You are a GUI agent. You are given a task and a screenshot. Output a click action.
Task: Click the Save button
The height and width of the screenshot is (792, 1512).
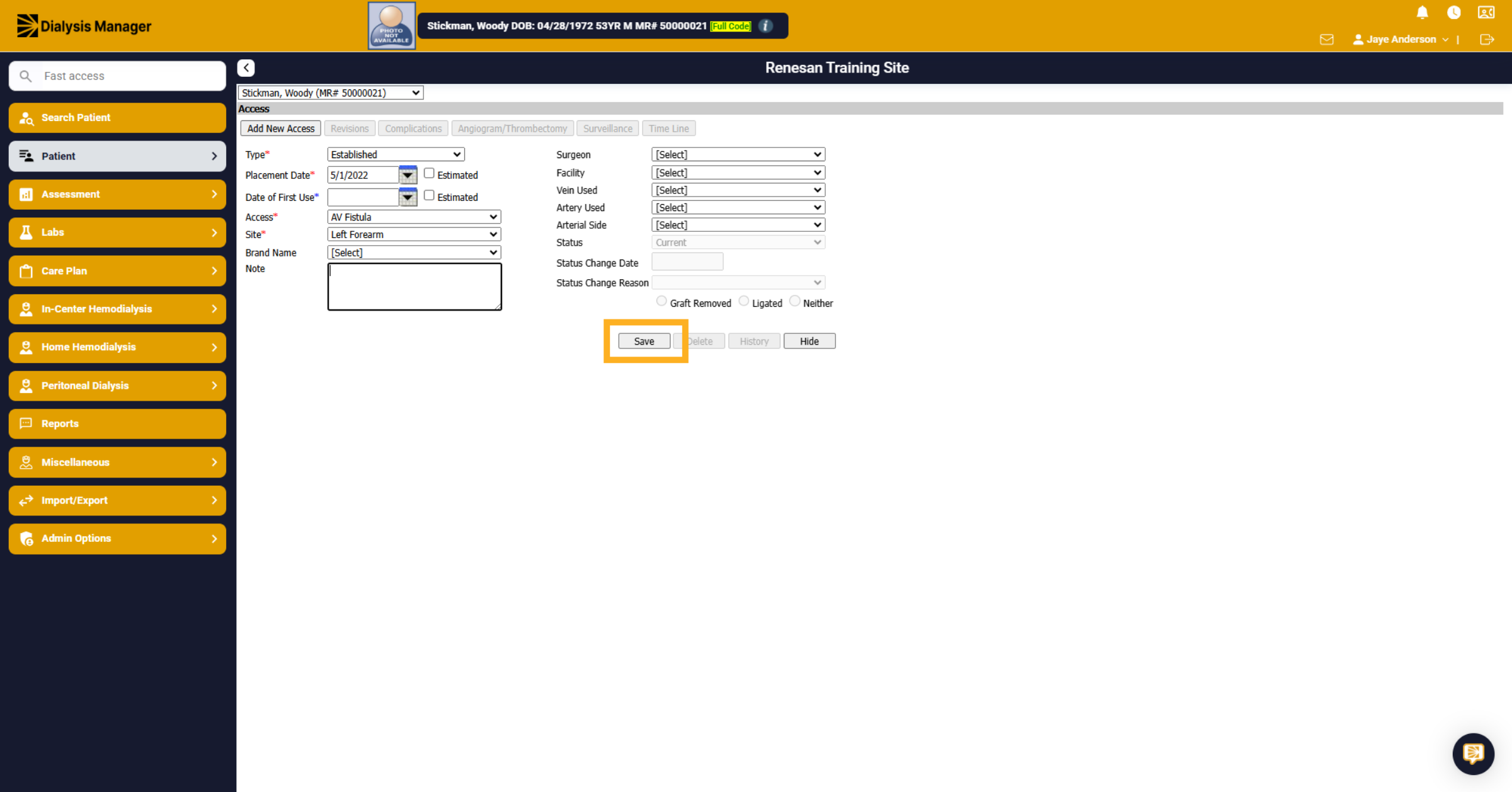coord(644,341)
